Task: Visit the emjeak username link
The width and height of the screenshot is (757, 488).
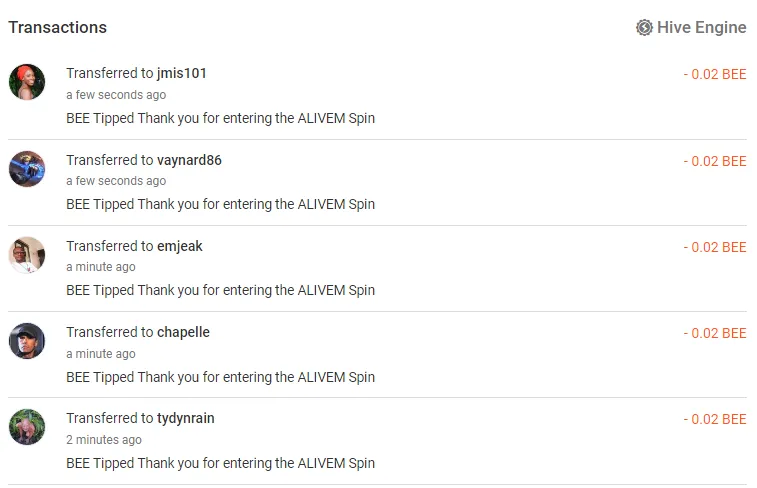Action: 180,246
